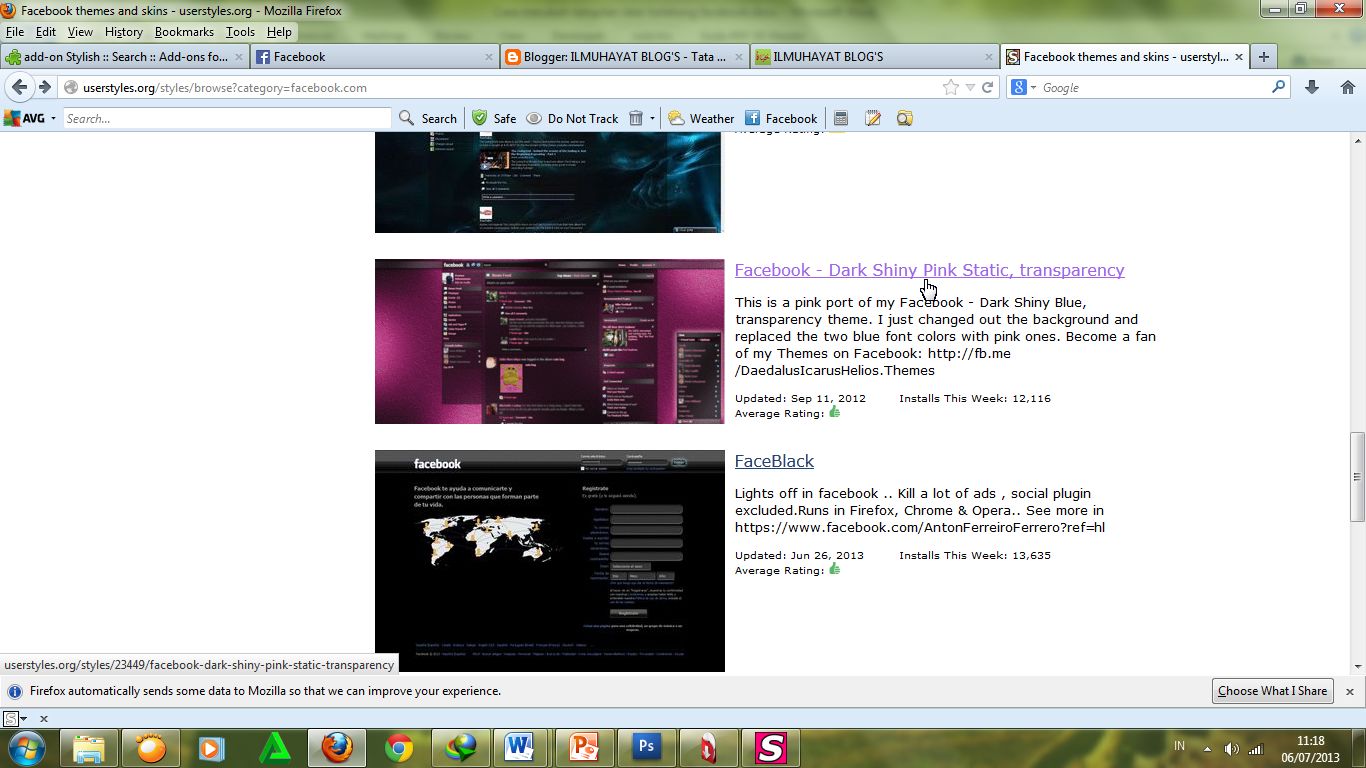Click thumbs-up rating icon for Dark Shiny Pink
The width and height of the screenshot is (1366, 768).
coord(834,412)
